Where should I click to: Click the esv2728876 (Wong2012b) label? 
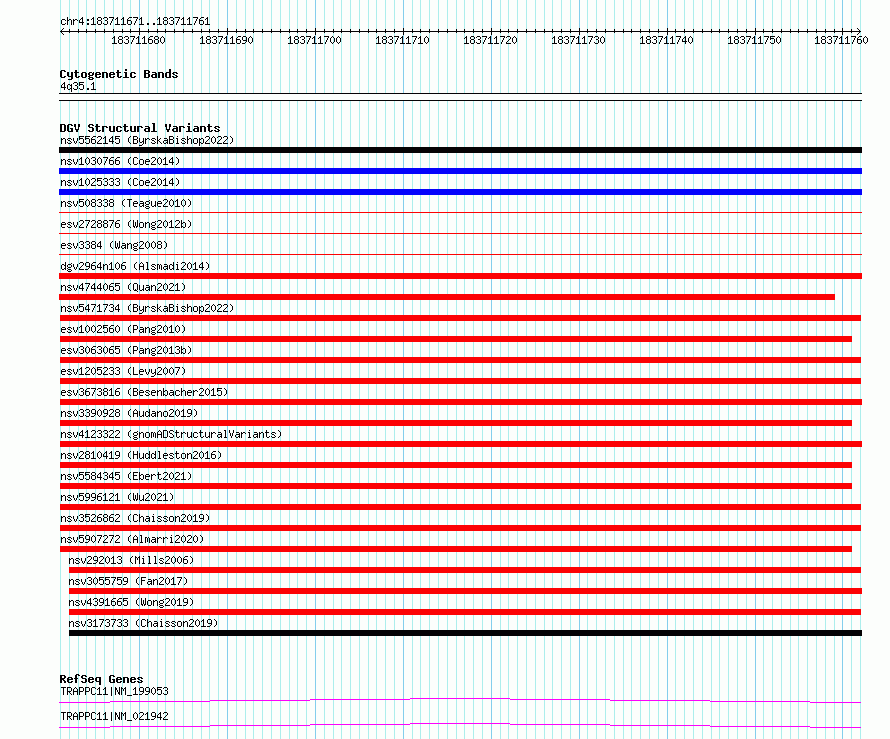[x=126, y=224]
